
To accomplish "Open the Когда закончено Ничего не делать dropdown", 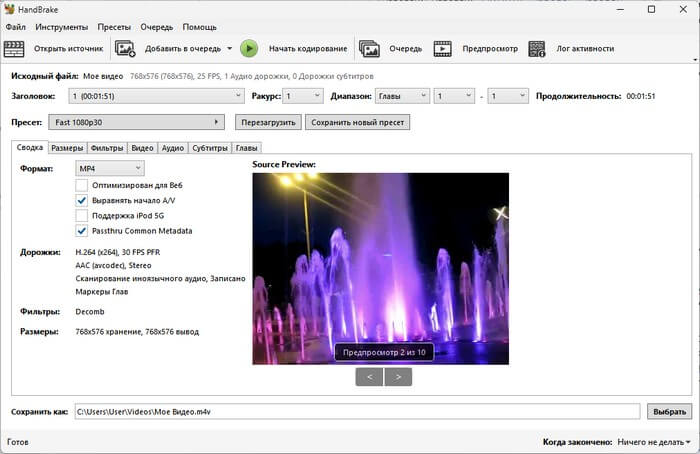I will 654,442.
